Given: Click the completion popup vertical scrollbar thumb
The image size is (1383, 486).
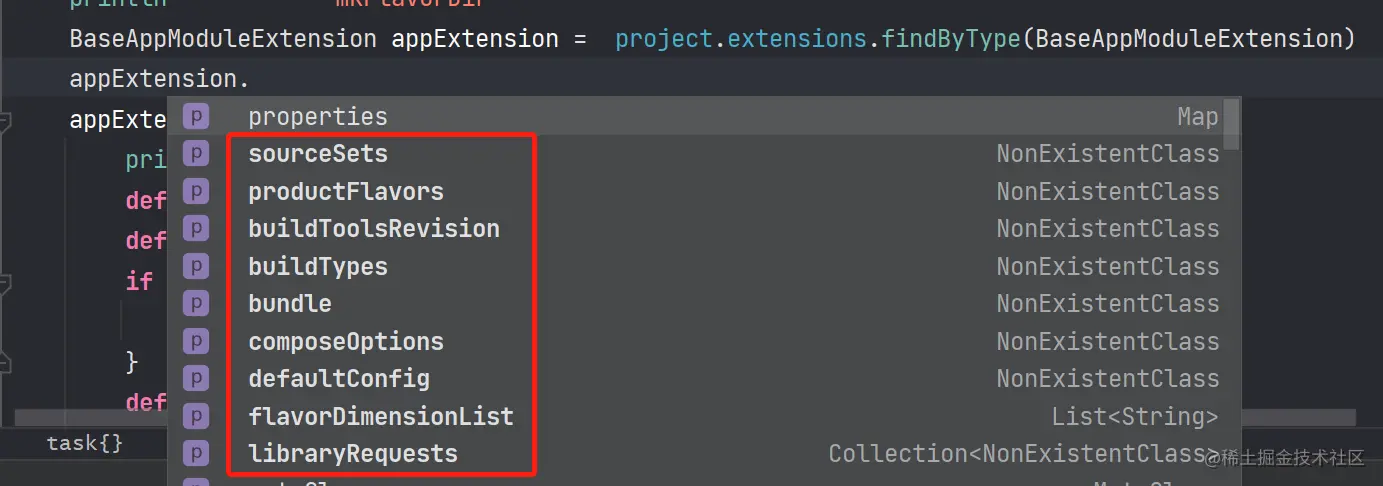Looking at the screenshot, I should (x=1232, y=124).
